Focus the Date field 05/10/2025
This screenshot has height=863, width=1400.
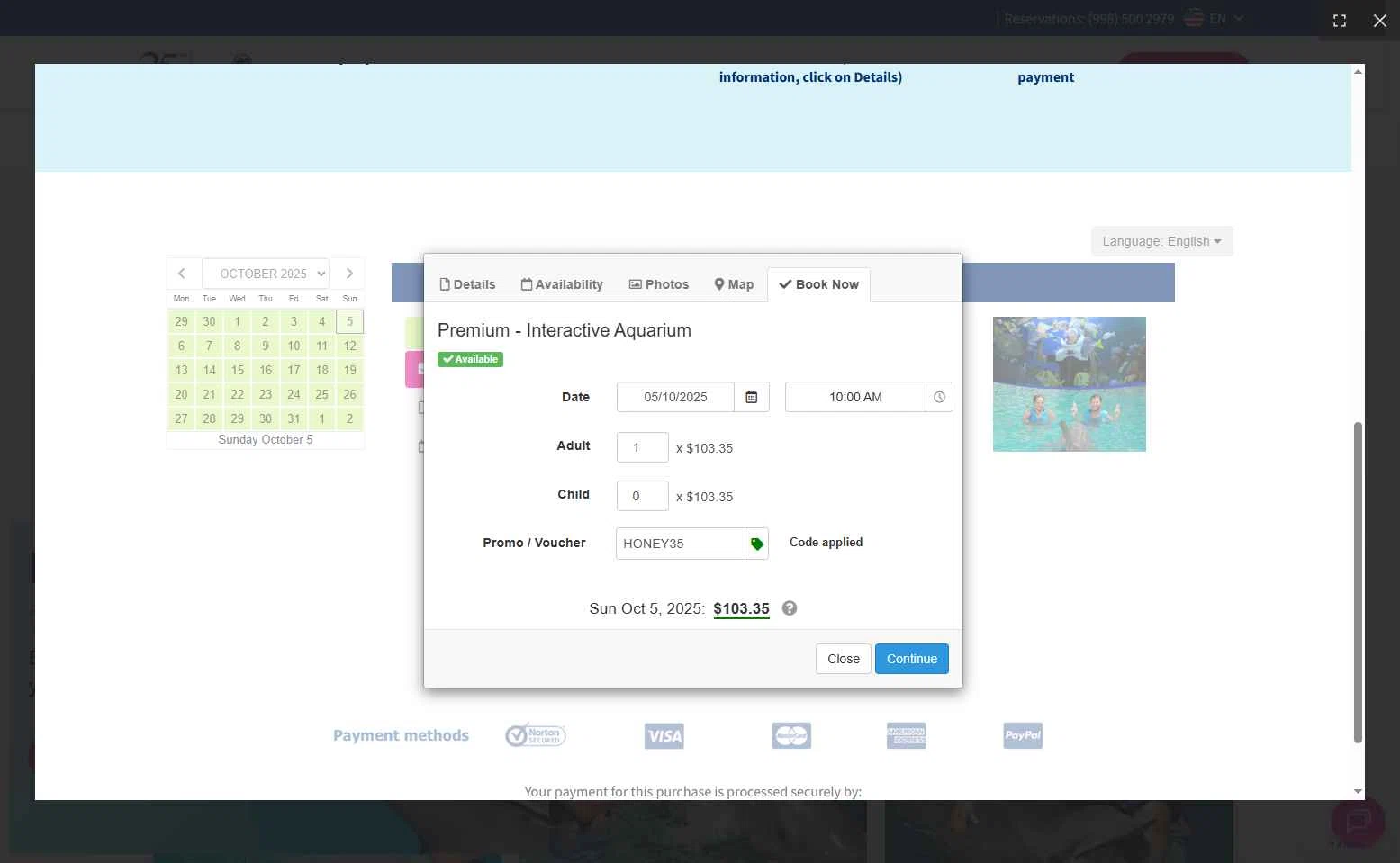(x=675, y=397)
